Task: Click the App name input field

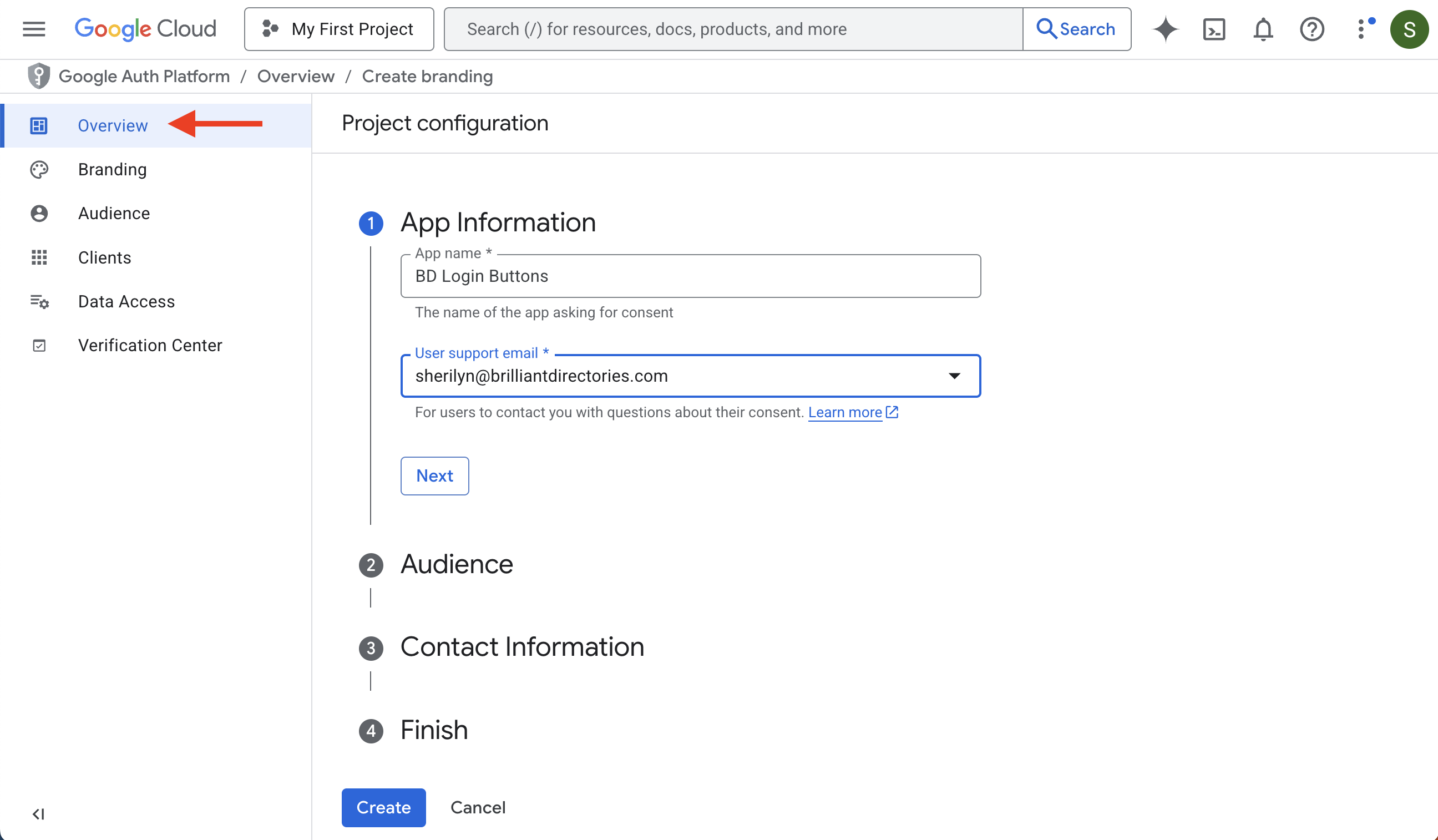Action: (691, 276)
